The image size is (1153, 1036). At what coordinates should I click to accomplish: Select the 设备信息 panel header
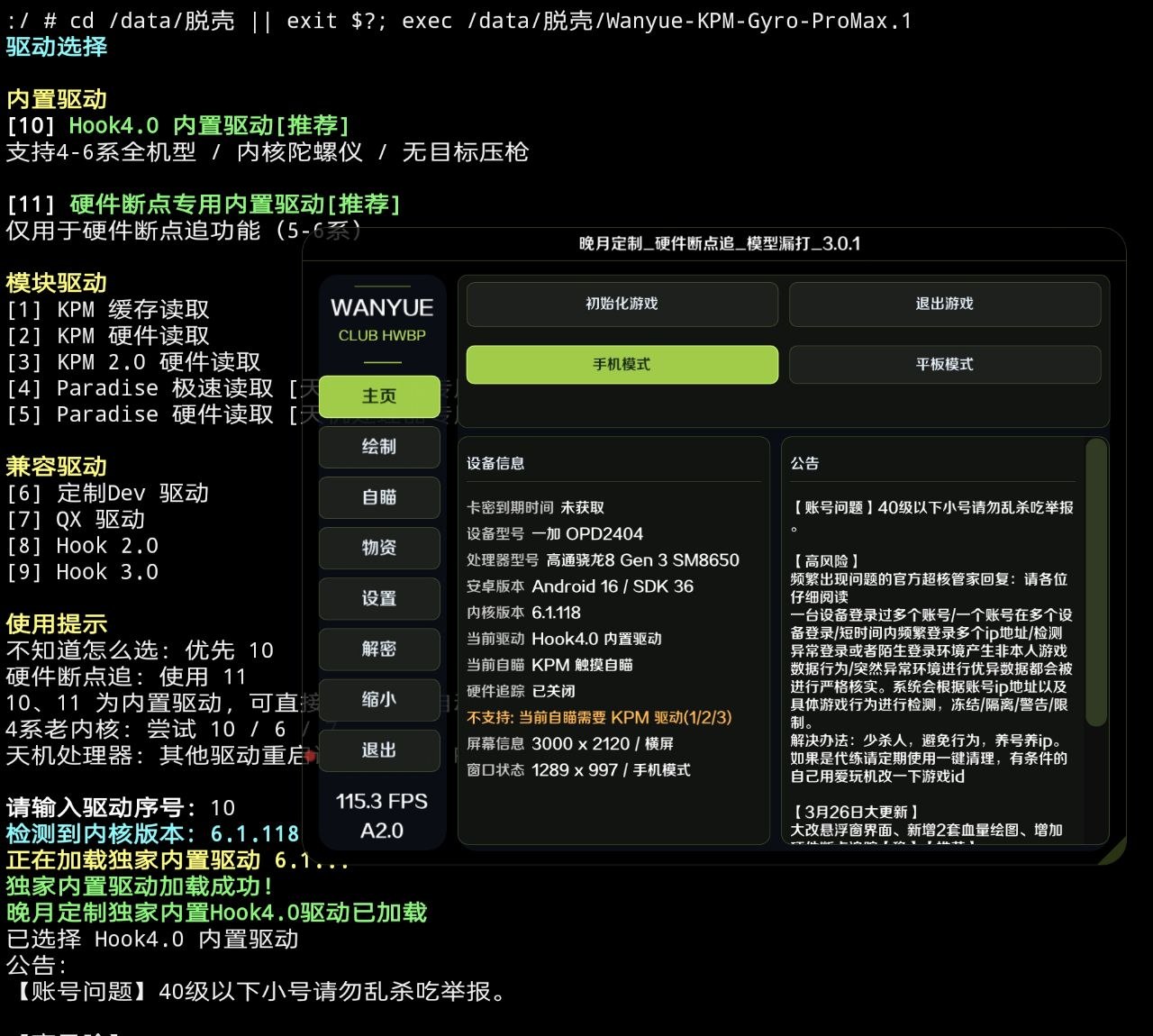(497, 463)
